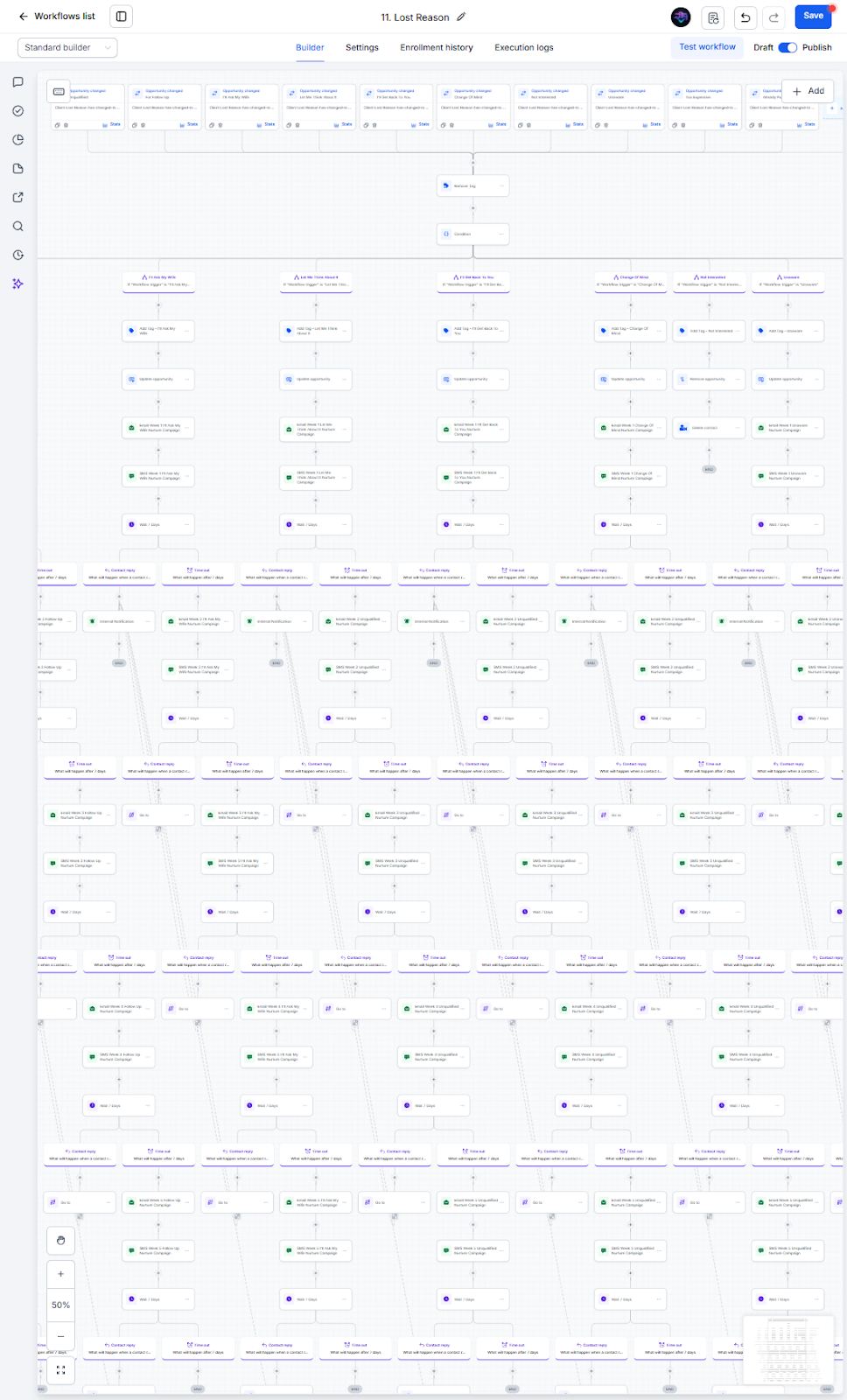Open the Standard builder dropdown
847x1400 pixels.
click(67, 47)
